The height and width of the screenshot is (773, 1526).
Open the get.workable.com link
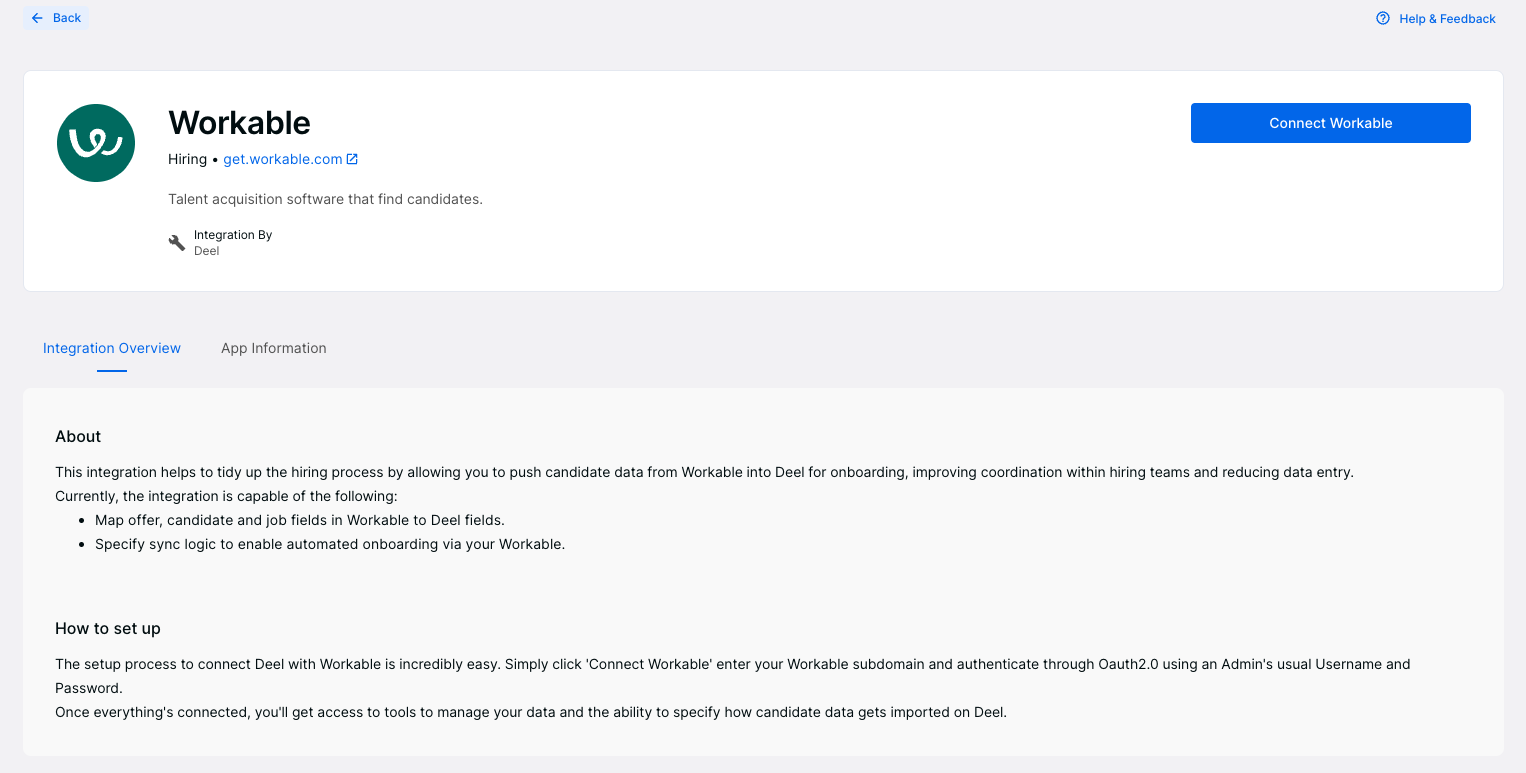coord(283,159)
